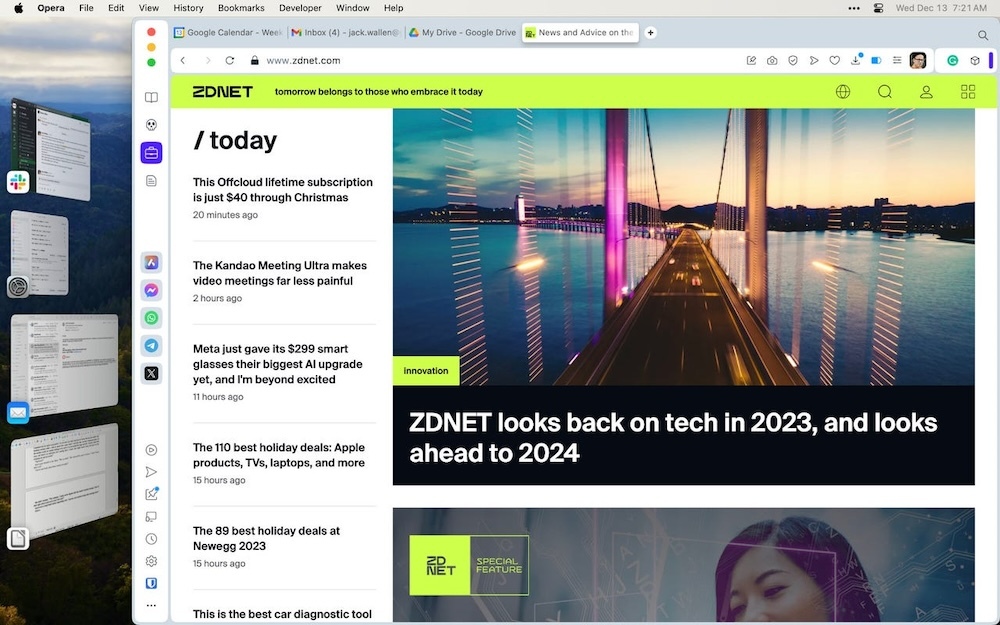Switch to the open-book workspace icon

point(151,98)
